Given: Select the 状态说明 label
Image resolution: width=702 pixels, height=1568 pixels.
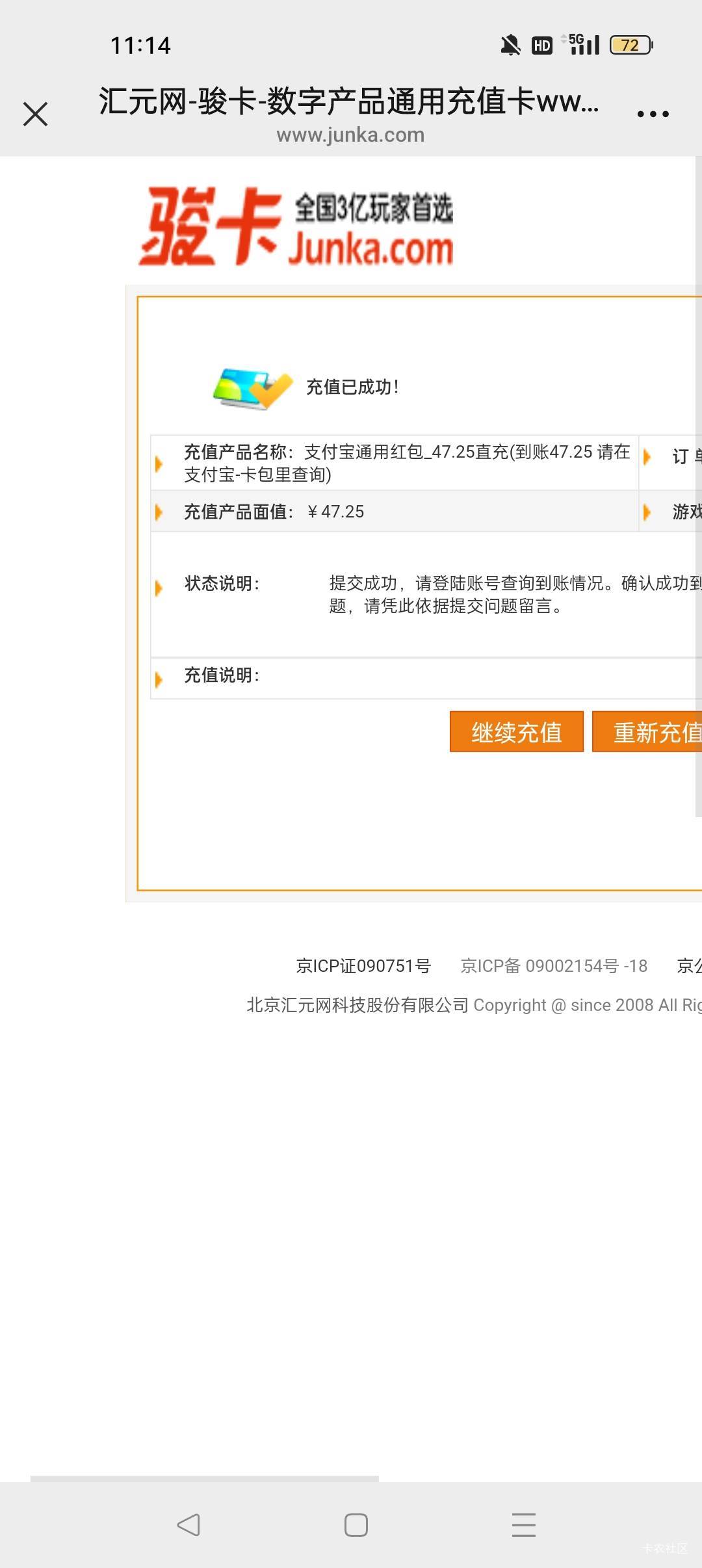Looking at the screenshot, I should [x=222, y=583].
